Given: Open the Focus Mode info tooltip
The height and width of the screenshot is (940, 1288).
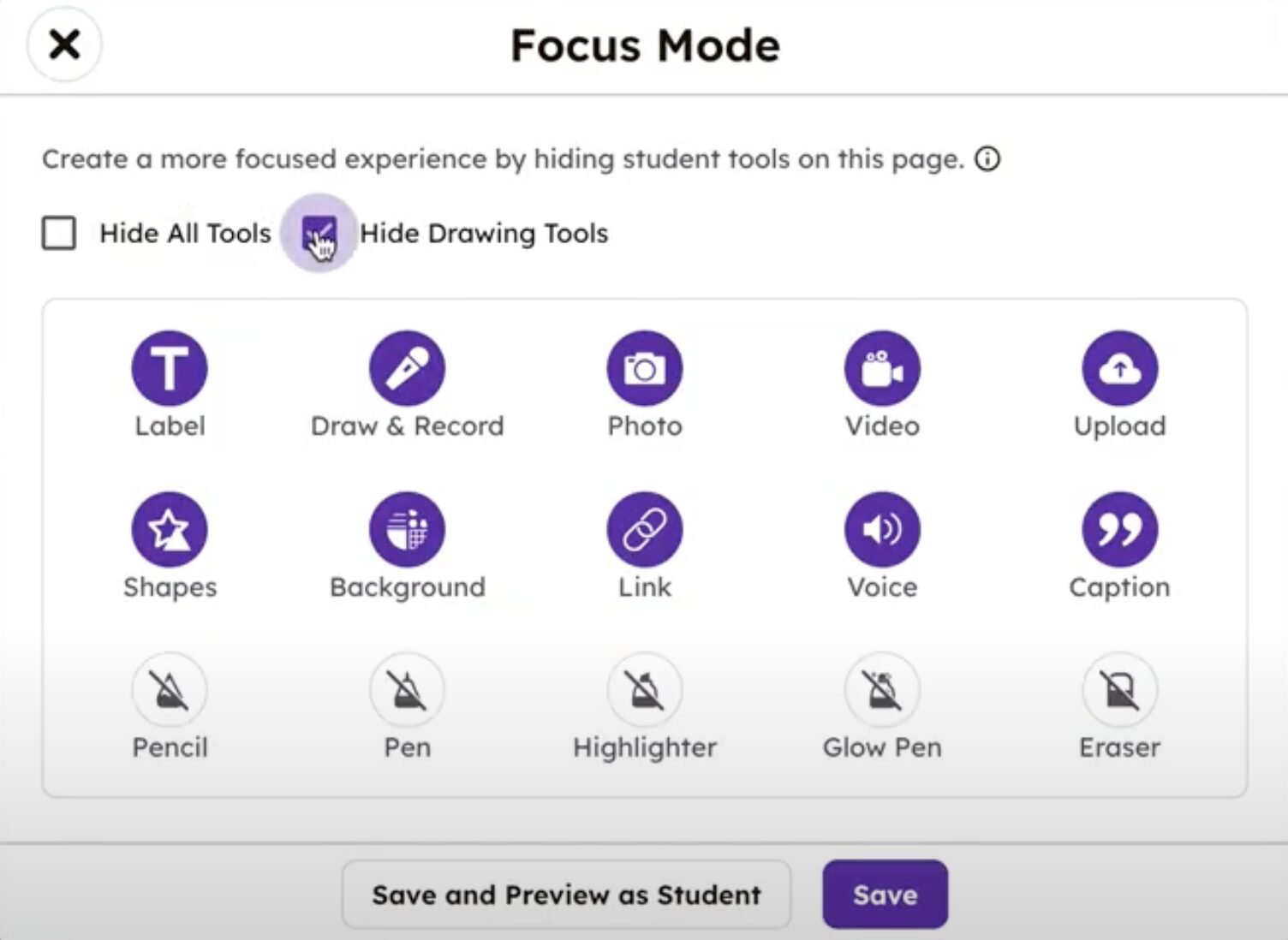Looking at the screenshot, I should pyautogui.click(x=987, y=159).
